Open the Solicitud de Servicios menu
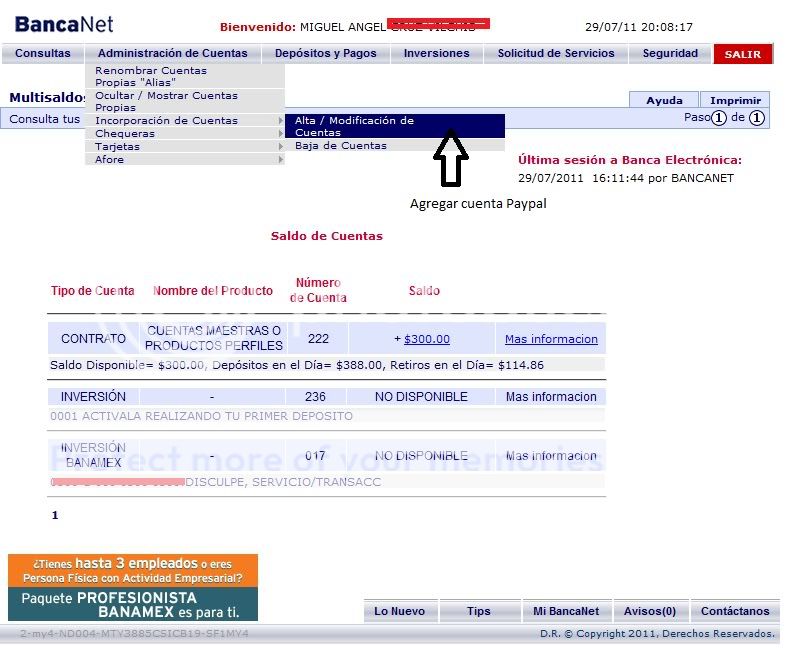The image size is (803, 649). 553,53
